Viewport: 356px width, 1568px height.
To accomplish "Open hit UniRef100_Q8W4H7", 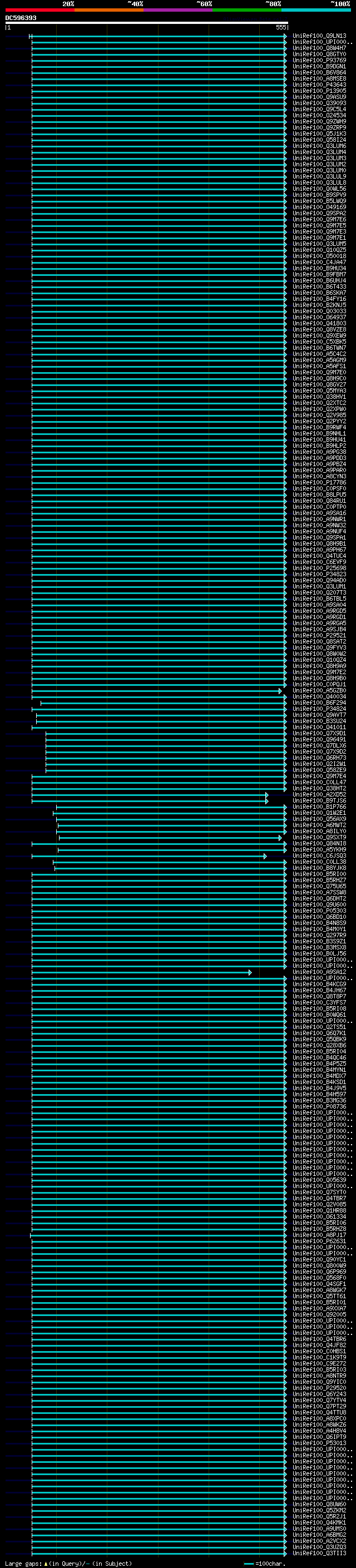I will click(x=319, y=48).
